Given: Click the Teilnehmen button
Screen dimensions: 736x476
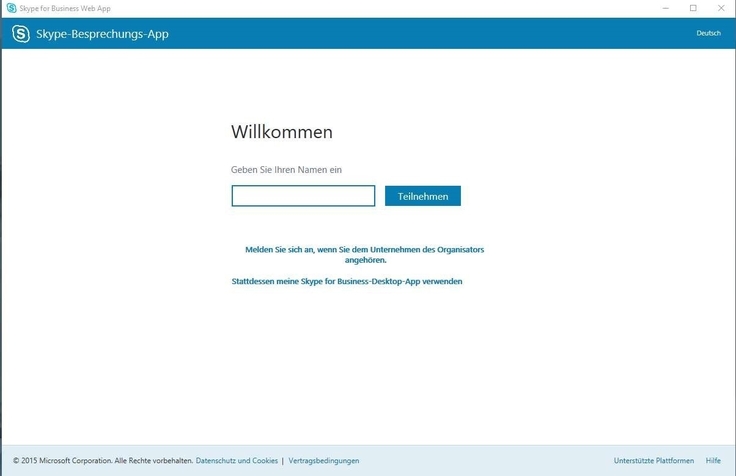Looking at the screenshot, I should pos(423,196).
